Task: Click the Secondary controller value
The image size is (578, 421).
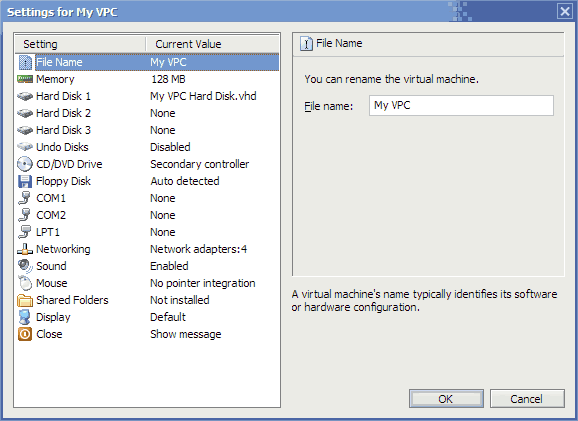Action: click(x=200, y=164)
